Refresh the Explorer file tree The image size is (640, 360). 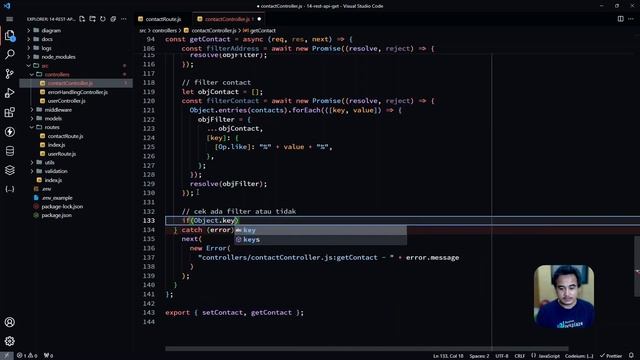[x=103, y=19]
